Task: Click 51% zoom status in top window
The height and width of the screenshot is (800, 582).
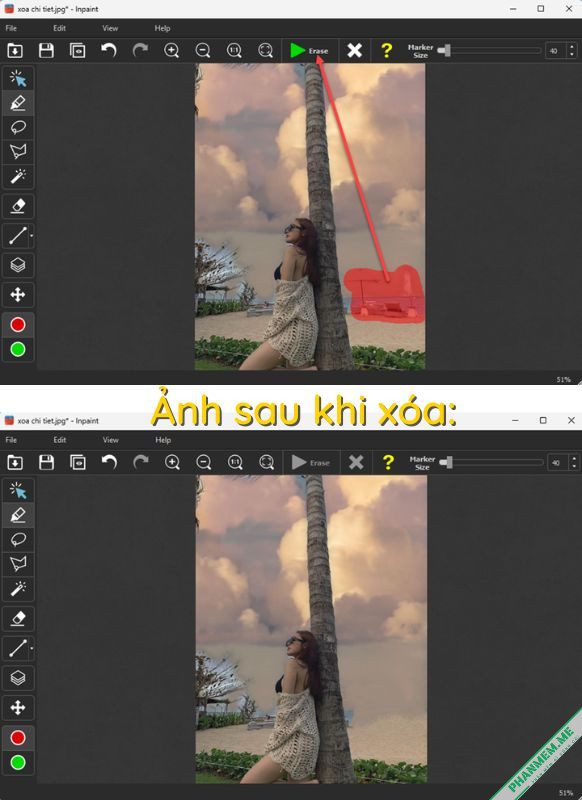Action: (563, 380)
